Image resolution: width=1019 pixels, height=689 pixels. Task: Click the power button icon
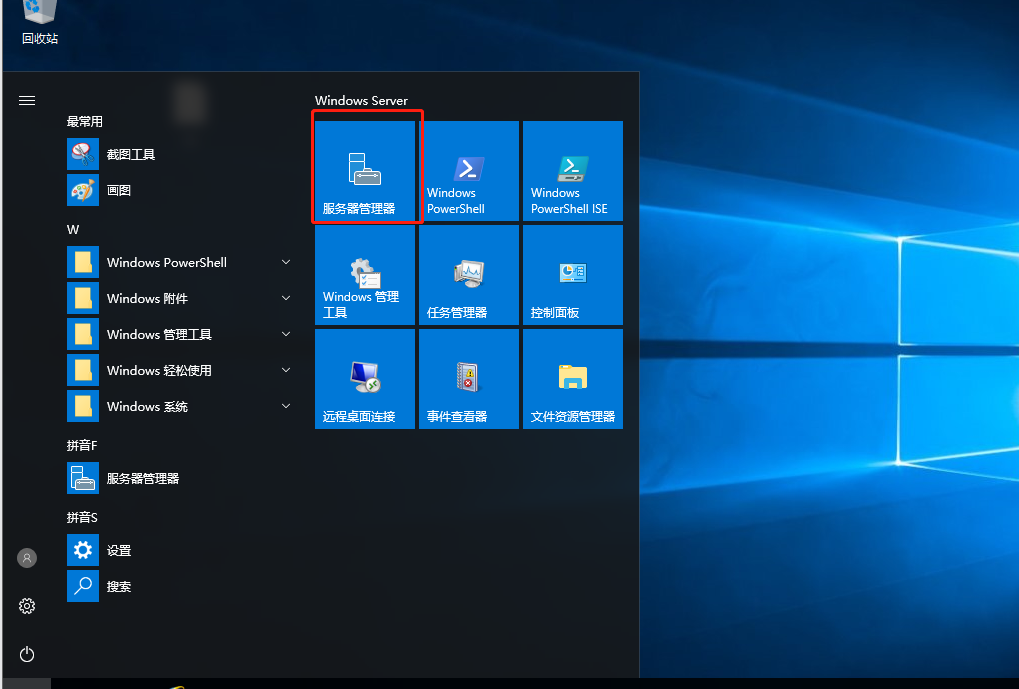27,654
